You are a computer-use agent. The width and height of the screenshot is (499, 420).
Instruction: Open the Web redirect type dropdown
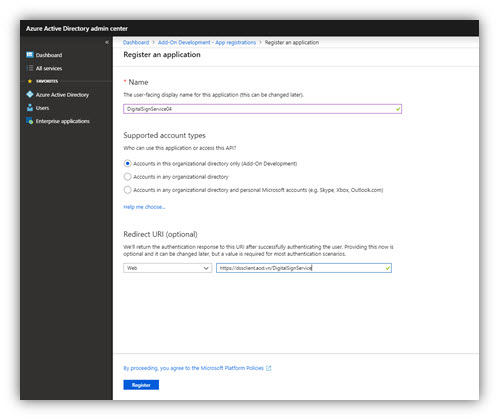[x=168, y=268]
